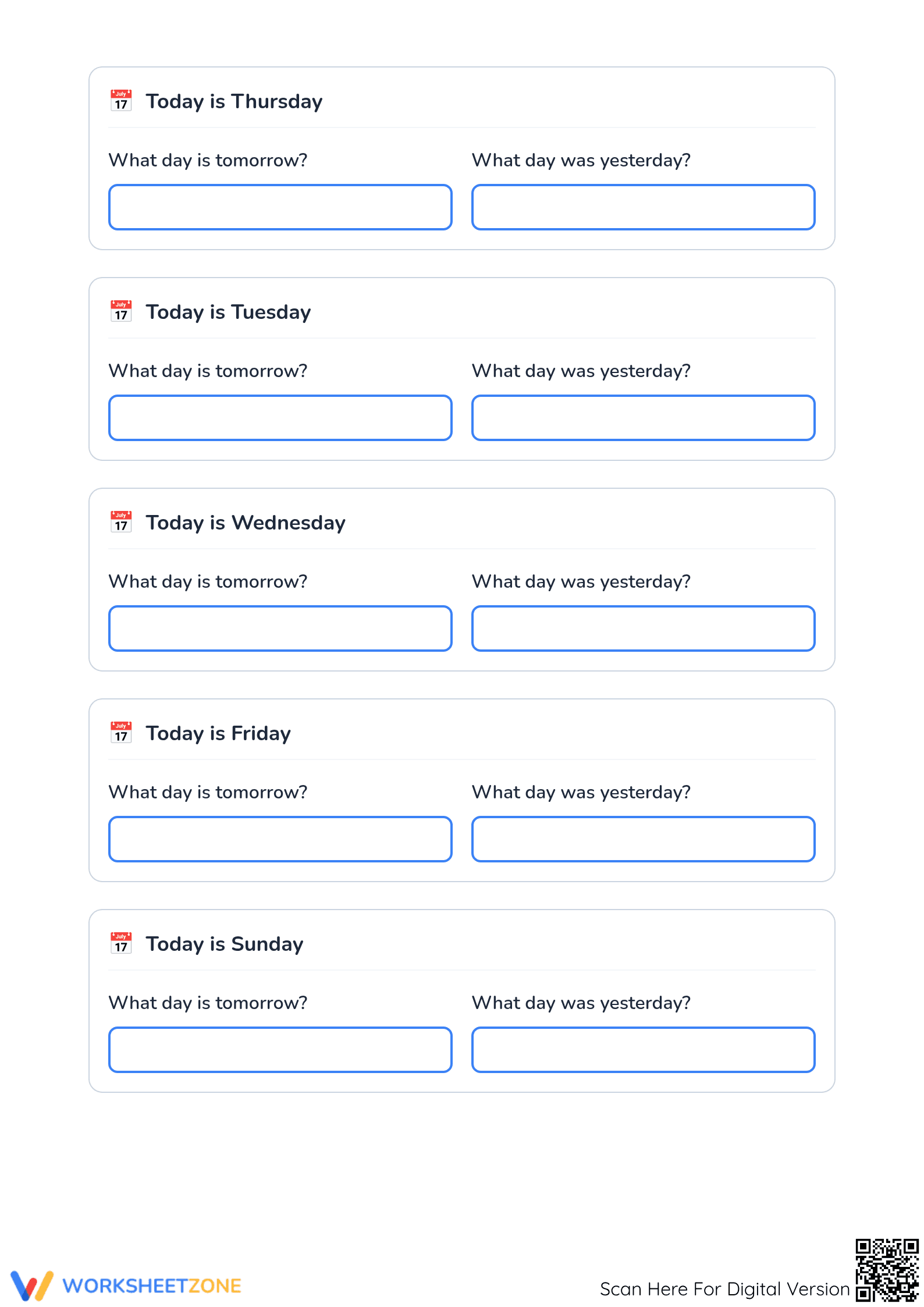Select the tomorrow field under Friday
The height and width of the screenshot is (1307, 924).
tap(280, 839)
